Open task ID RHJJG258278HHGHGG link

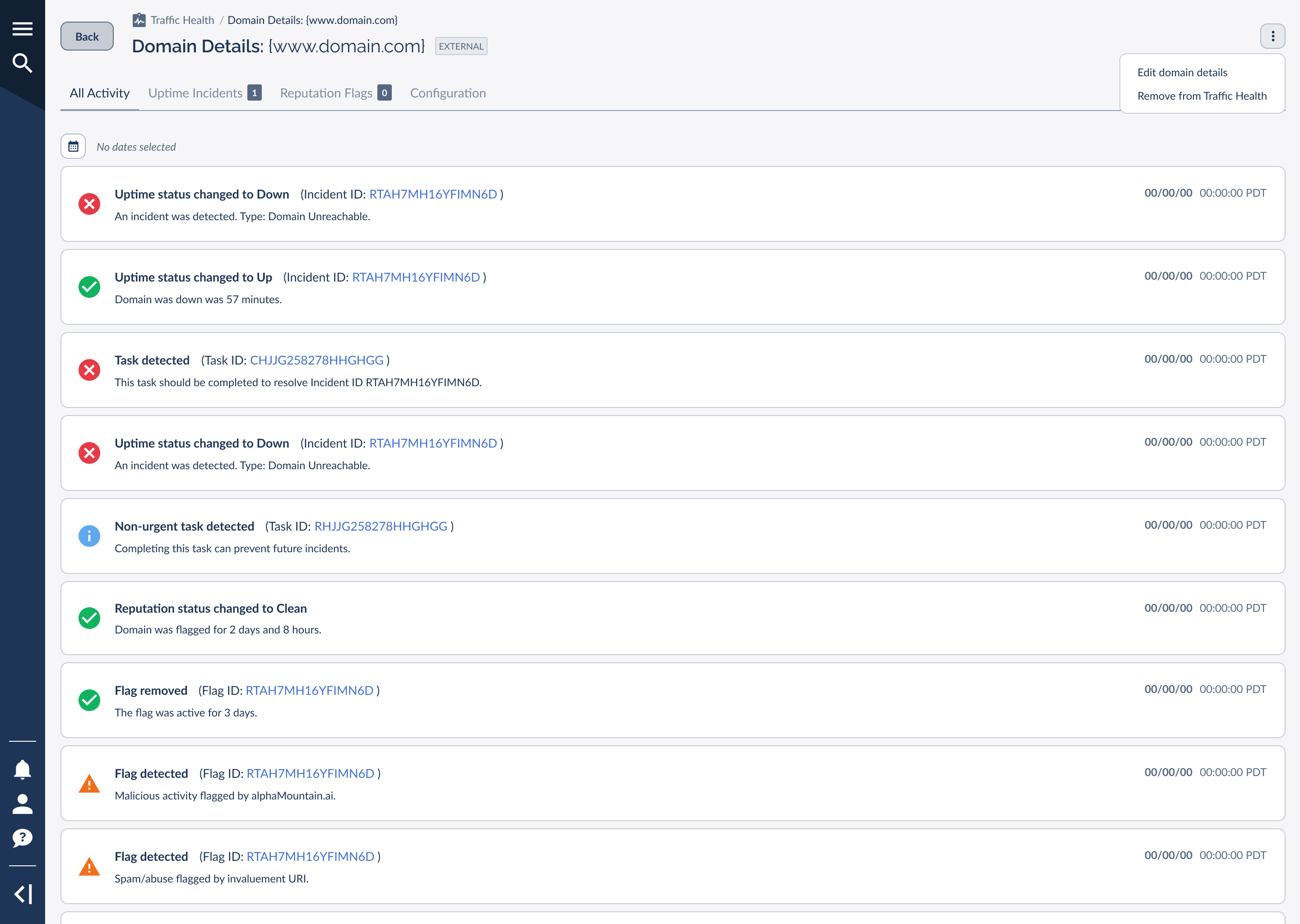tap(381, 527)
